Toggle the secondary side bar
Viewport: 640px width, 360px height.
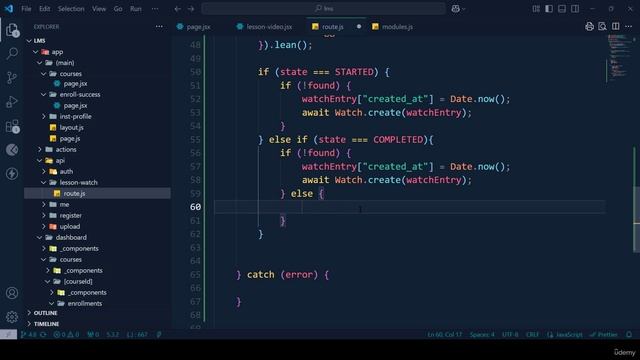coord(575,9)
